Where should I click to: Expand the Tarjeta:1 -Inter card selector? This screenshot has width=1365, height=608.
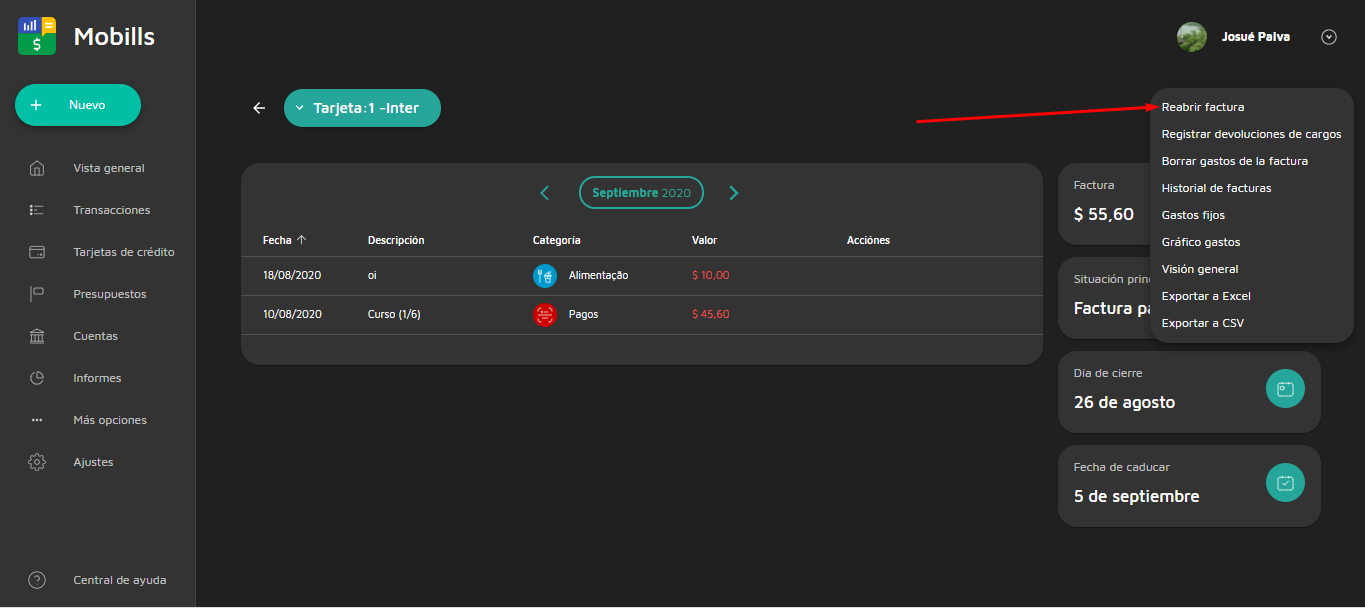tap(362, 108)
